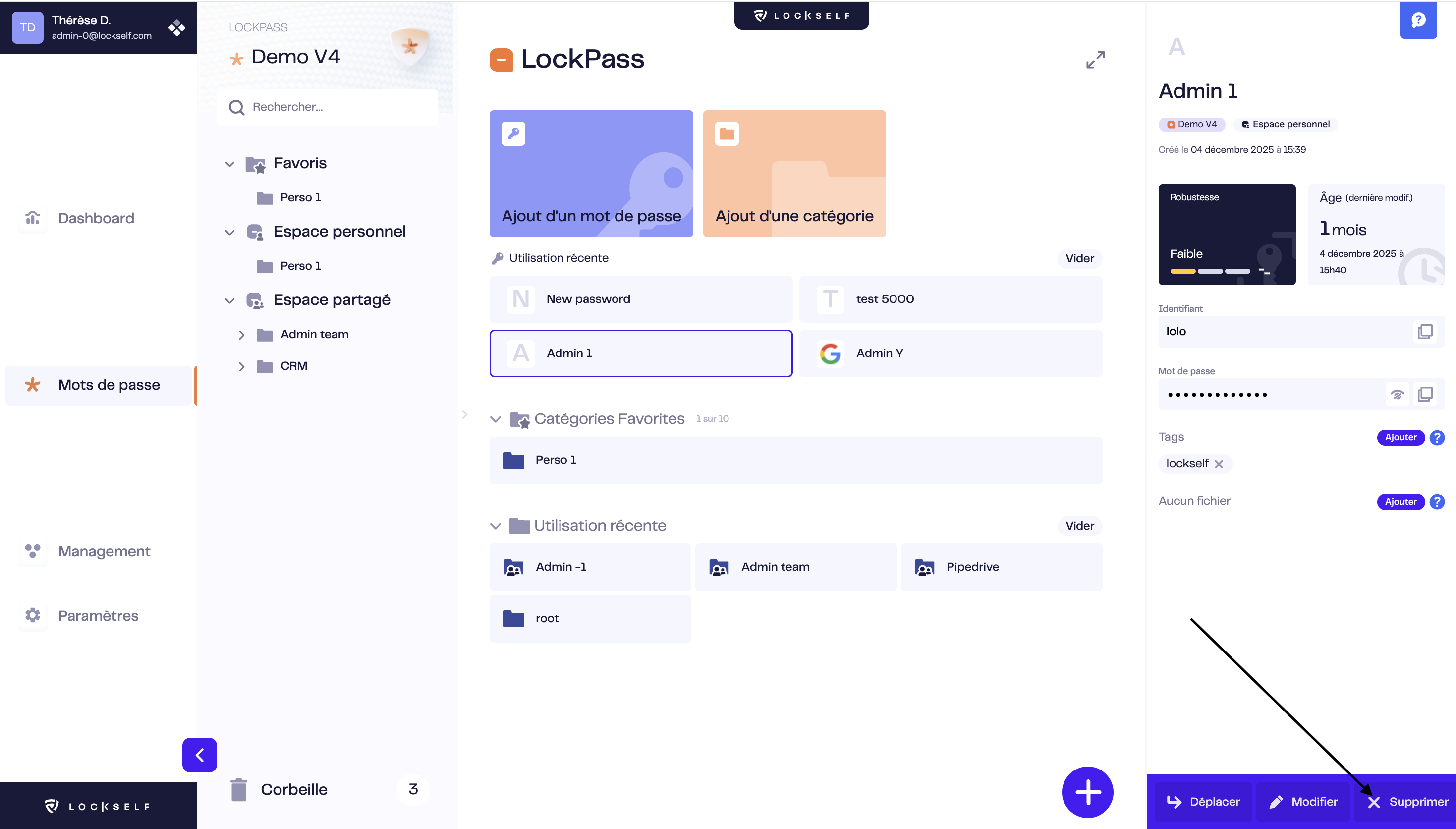Click the Robustesse strength bar
Viewport: 1456px width, 829px height.
point(1210,271)
